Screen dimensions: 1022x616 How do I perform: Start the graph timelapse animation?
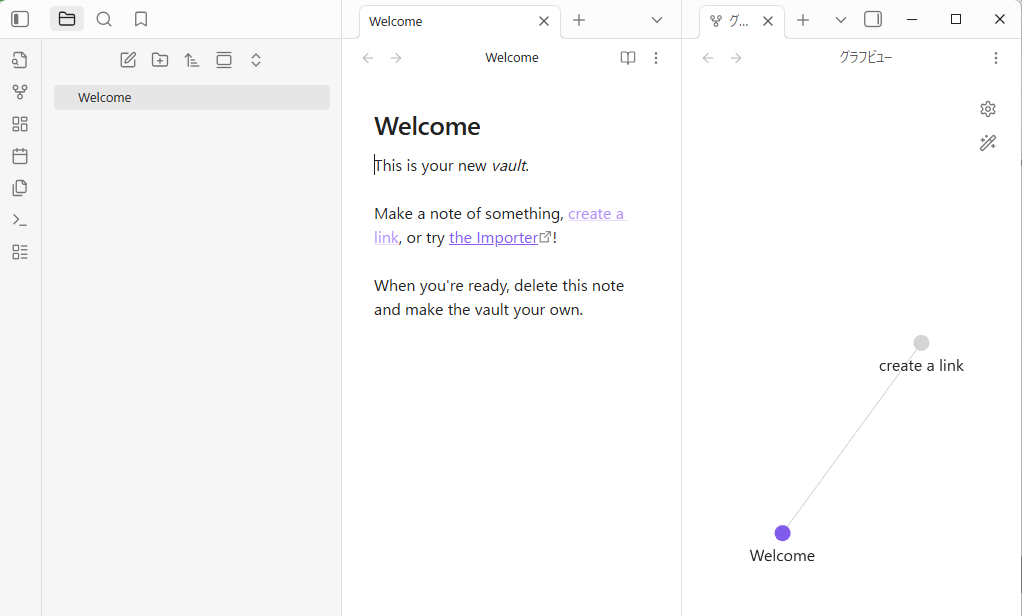[x=988, y=143]
